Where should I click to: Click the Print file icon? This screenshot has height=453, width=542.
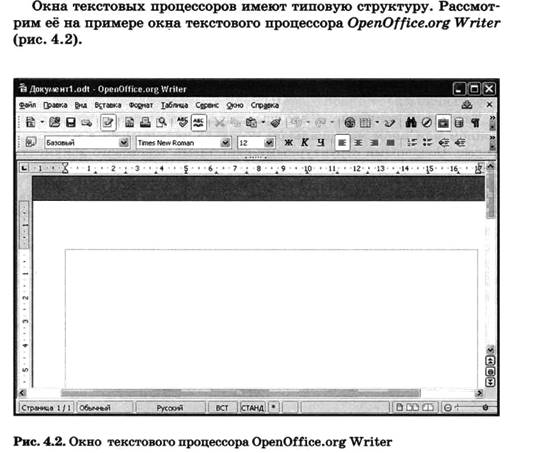(x=145, y=122)
